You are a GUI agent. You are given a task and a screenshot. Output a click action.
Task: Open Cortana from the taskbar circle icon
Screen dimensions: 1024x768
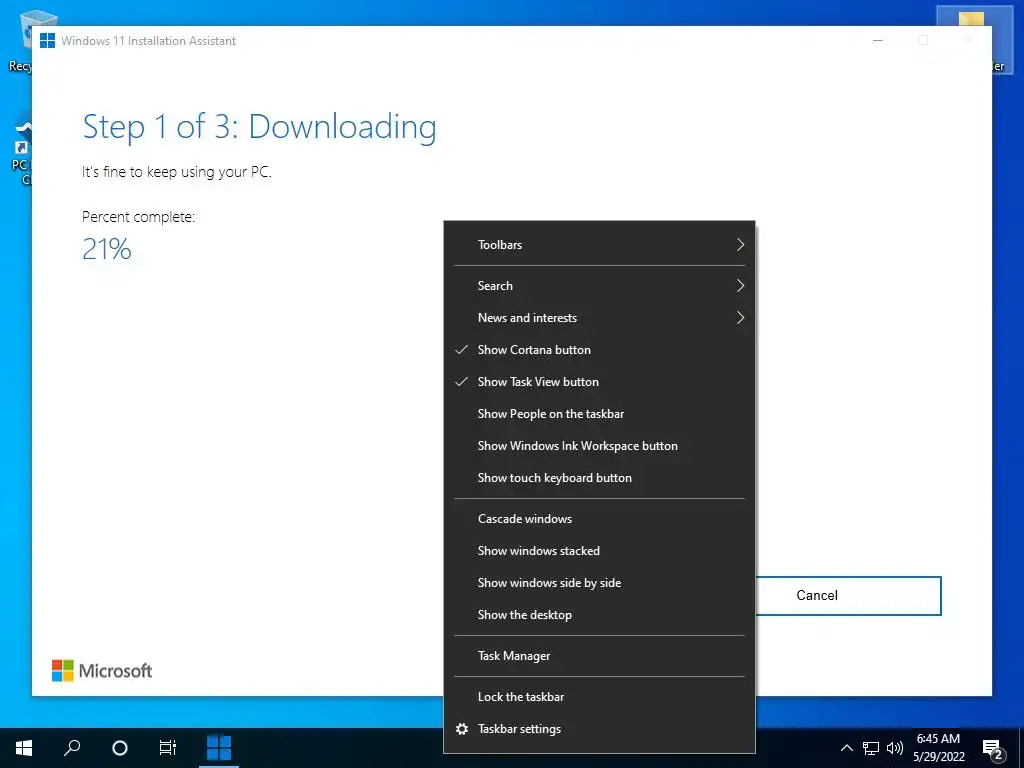120,748
